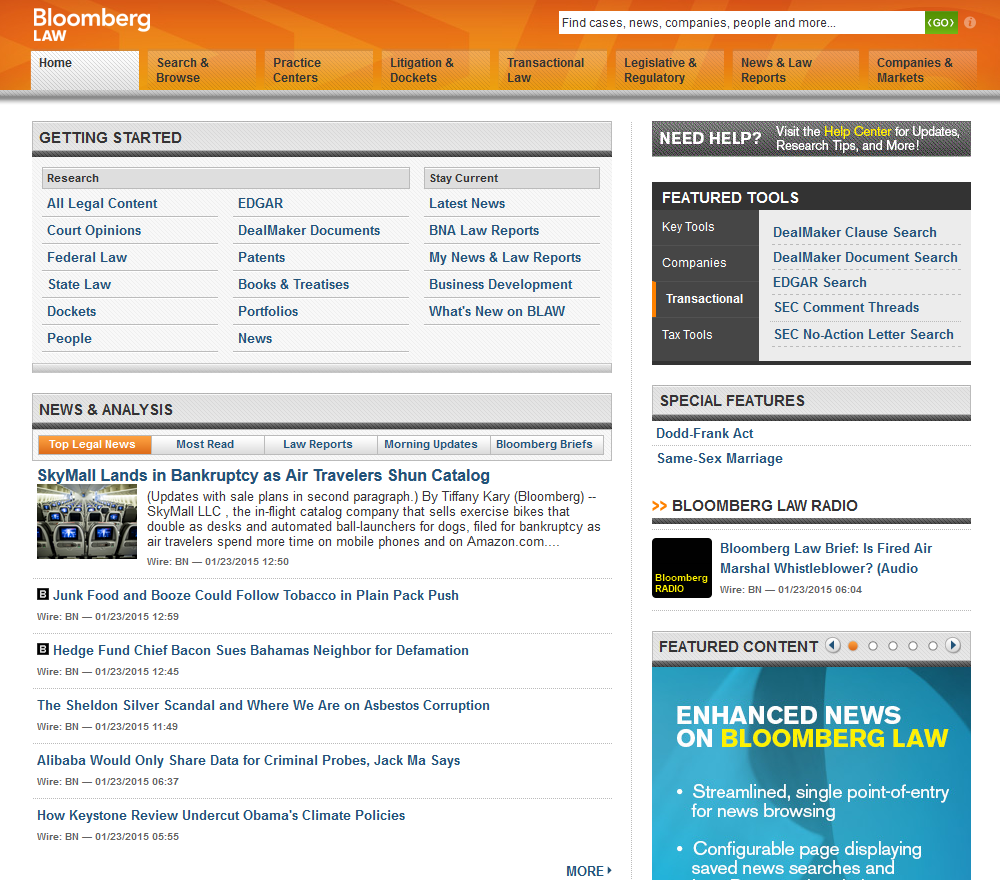This screenshot has width=1000, height=880.
Task: Click MORE news link
Action: (x=589, y=871)
